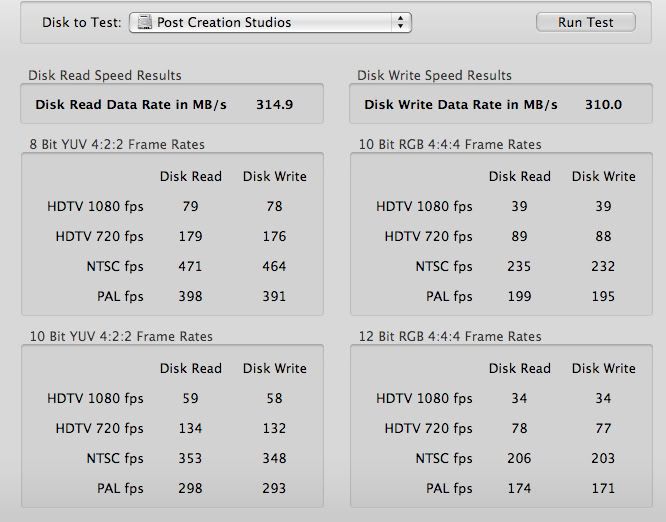666x522 pixels.
Task: Click the dropdown stepper arrows for disk selection
Action: click(401, 22)
